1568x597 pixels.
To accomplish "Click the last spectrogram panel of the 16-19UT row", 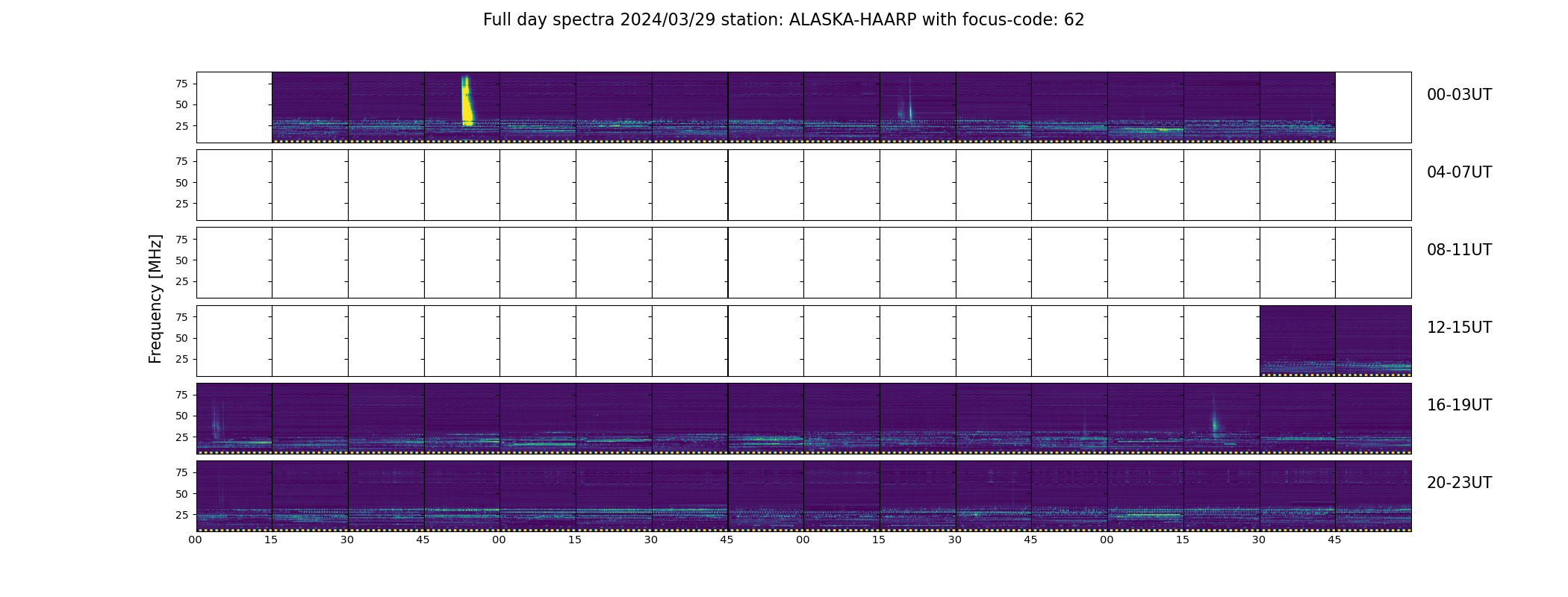I will coord(1373,419).
